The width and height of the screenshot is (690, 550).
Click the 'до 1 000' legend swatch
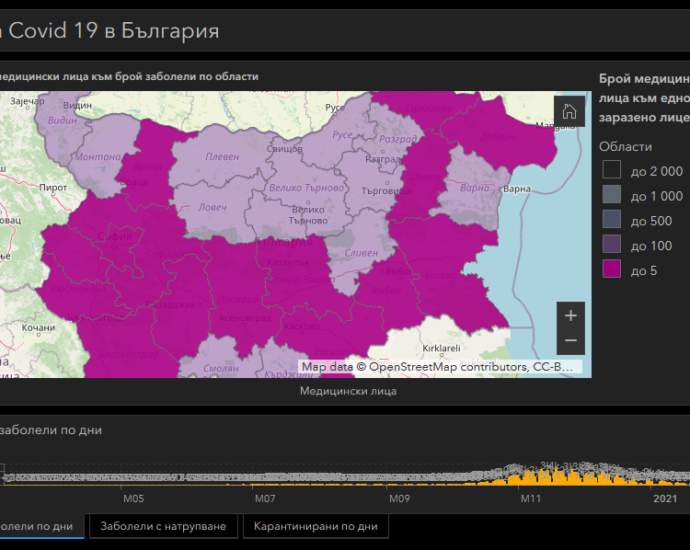pyautogui.click(x=612, y=194)
